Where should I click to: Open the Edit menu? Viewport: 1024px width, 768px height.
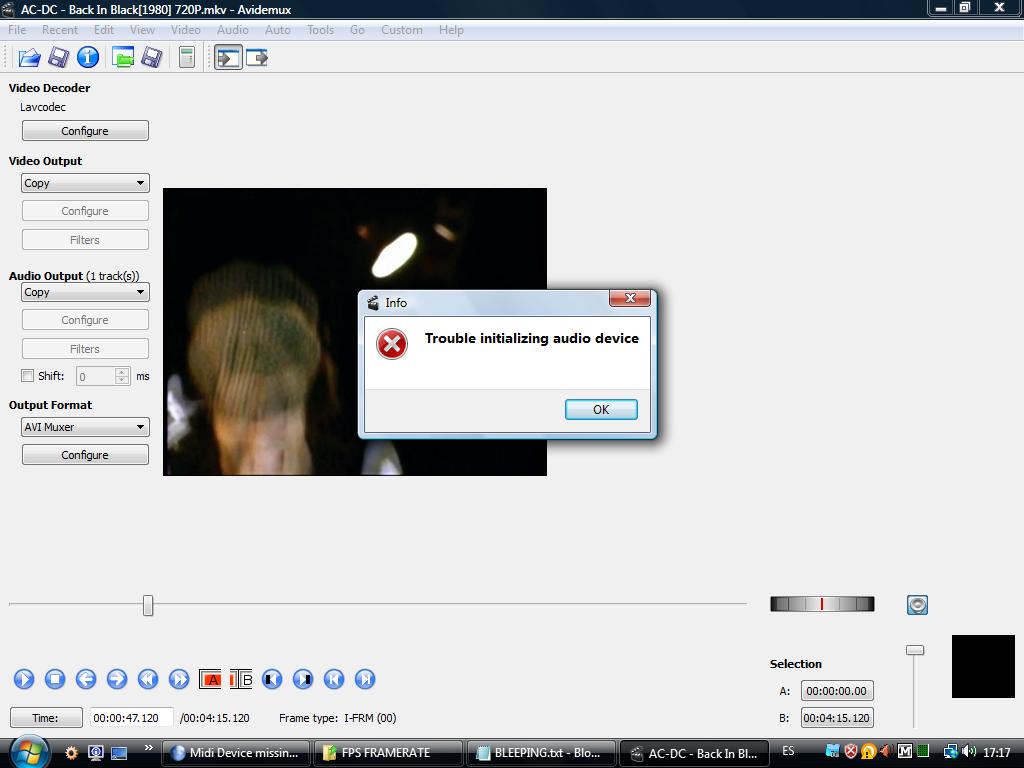coord(104,30)
